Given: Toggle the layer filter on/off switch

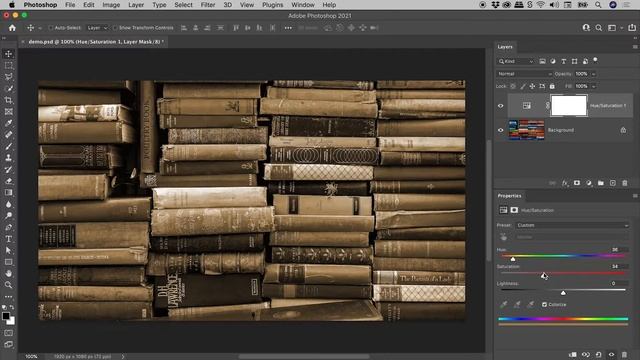Looking at the screenshot, I should coord(596,60).
